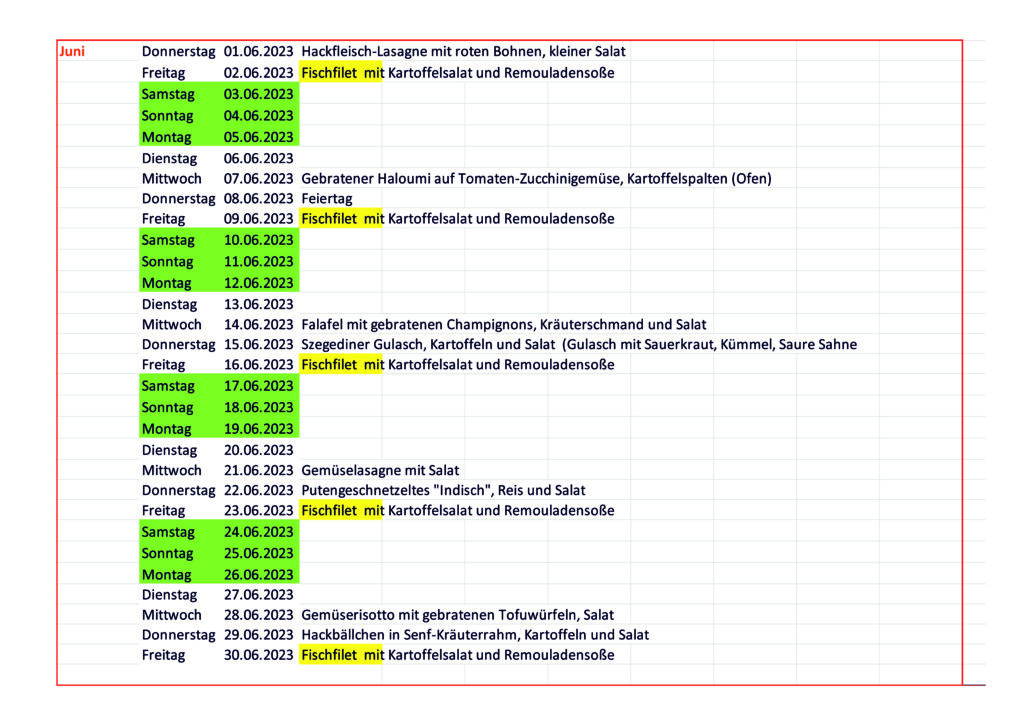Click the Fischfilet entry for 02.06.2023

pos(457,73)
